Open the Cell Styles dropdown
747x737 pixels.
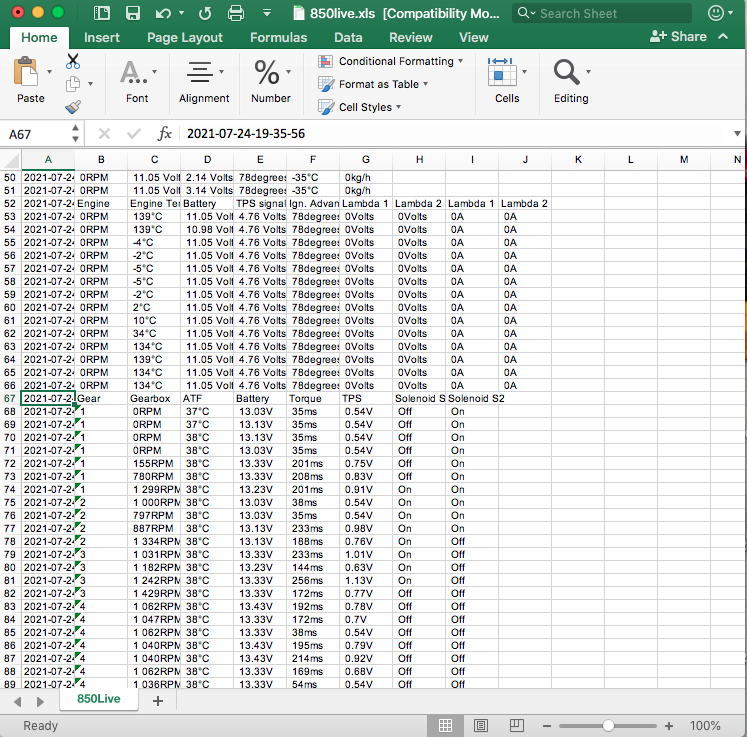point(361,107)
